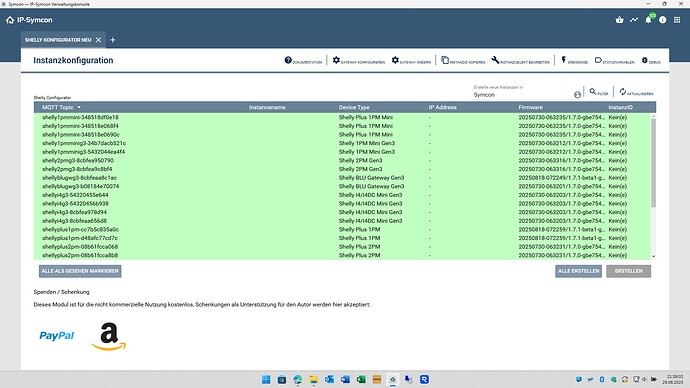Refresh the list with Aktualisieren
Viewport: 690px width, 388px height.
point(636,92)
